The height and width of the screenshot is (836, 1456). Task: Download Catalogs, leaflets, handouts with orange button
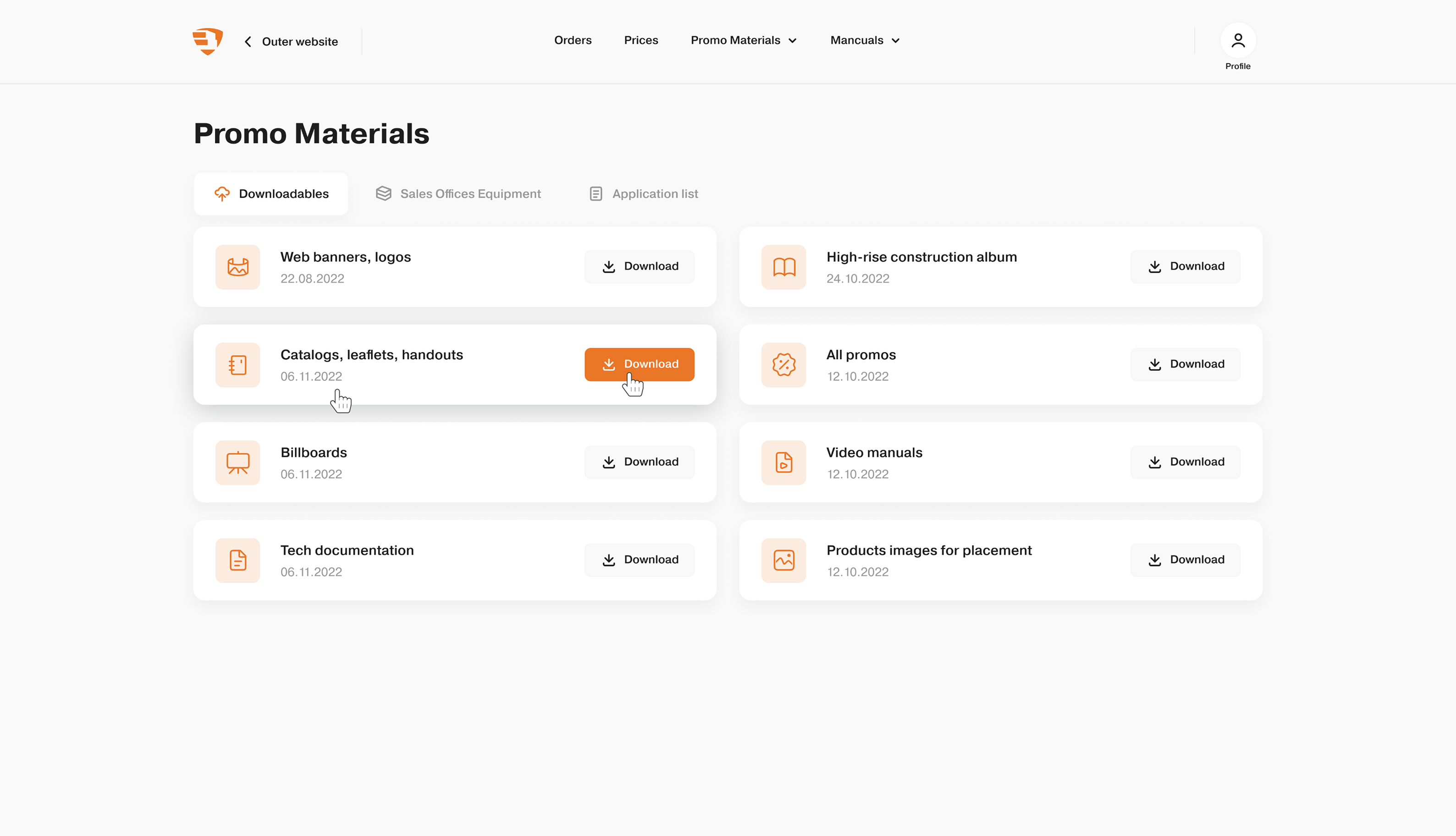pyautogui.click(x=639, y=364)
